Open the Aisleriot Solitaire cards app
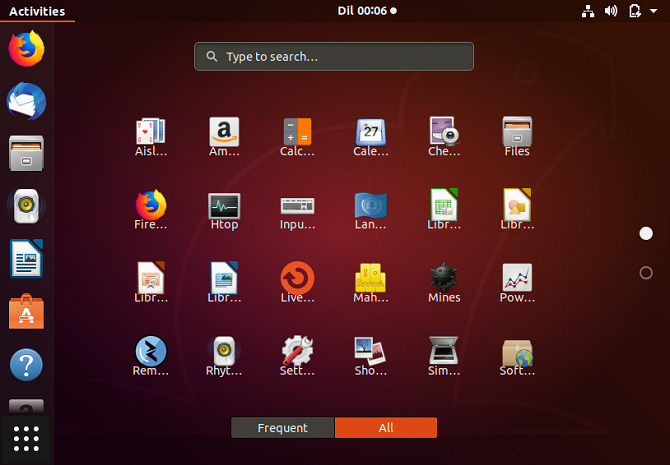Screen dimensions: 670x465 [150, 137]
